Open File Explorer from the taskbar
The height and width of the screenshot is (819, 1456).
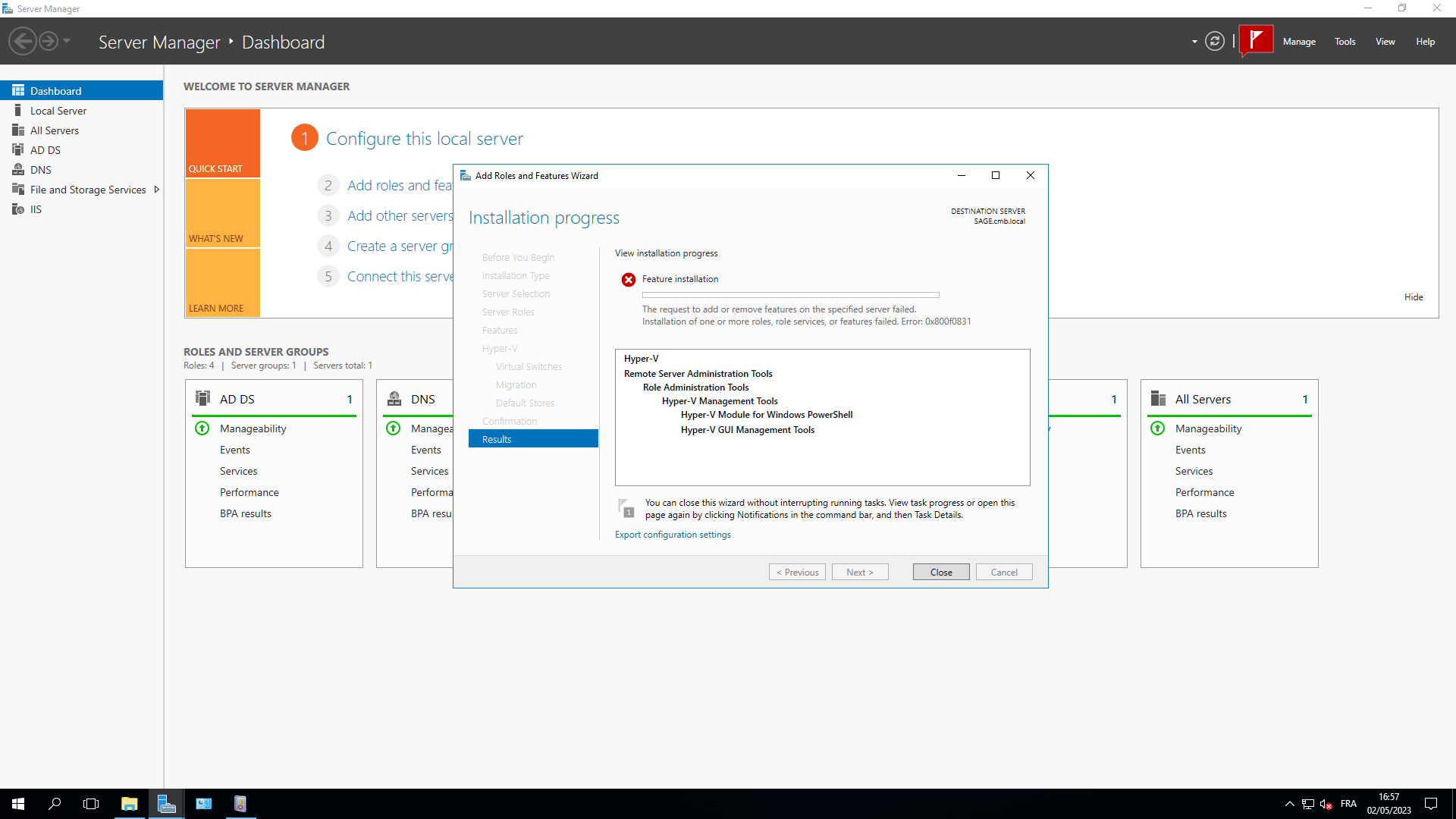pyautogui.click(x=129, y=804)
